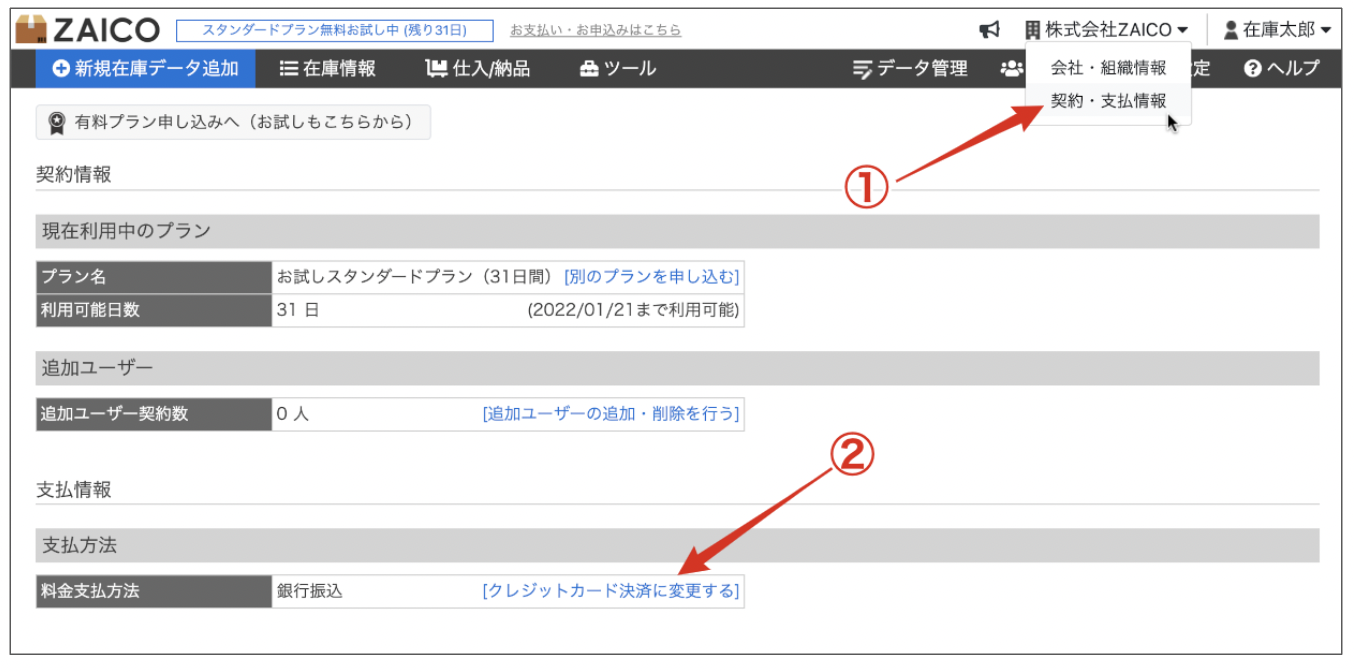This screenshot has height=672, width=1354.
Task: Click the plus icon on 新規在庫データ追加
Action: [x=61, y=69]
